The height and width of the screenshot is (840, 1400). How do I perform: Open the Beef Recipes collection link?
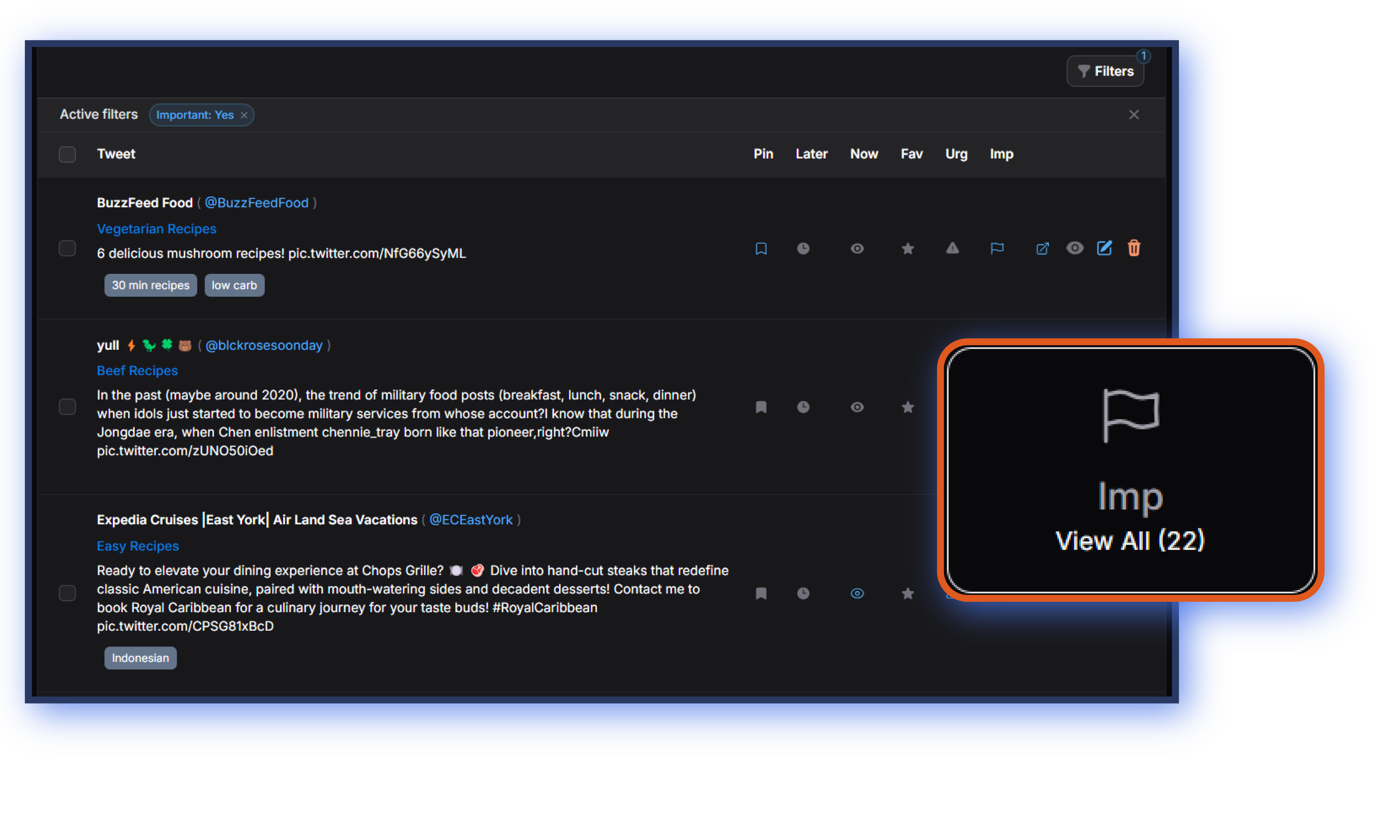137,371
